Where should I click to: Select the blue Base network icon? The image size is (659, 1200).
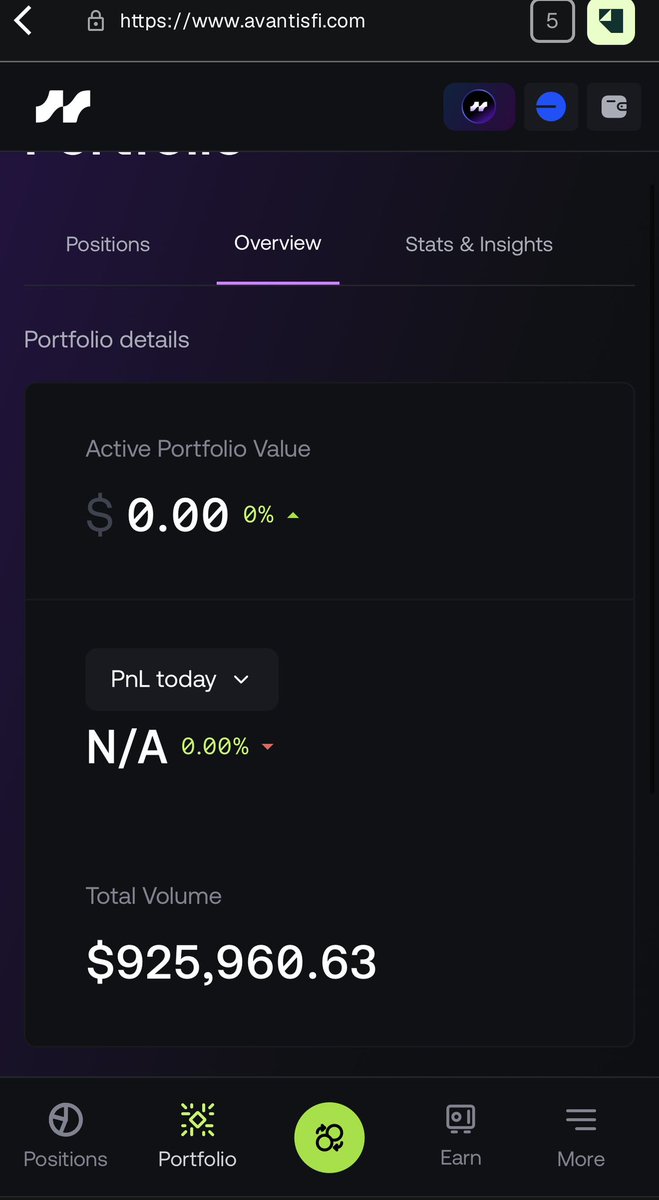click(551, 107)
